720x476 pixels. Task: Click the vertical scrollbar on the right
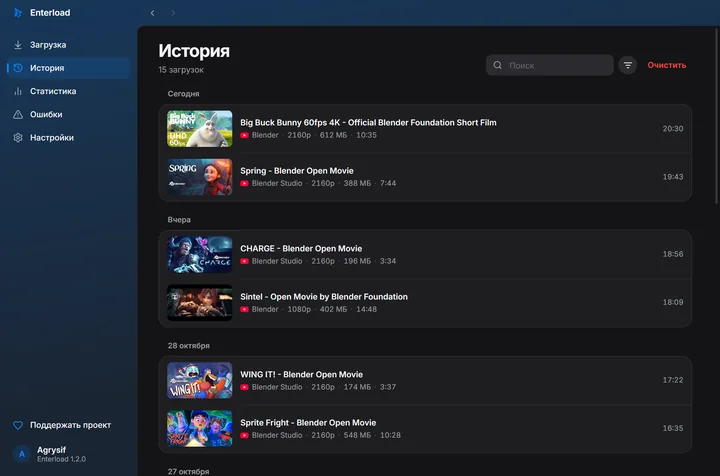coord(717,115)
